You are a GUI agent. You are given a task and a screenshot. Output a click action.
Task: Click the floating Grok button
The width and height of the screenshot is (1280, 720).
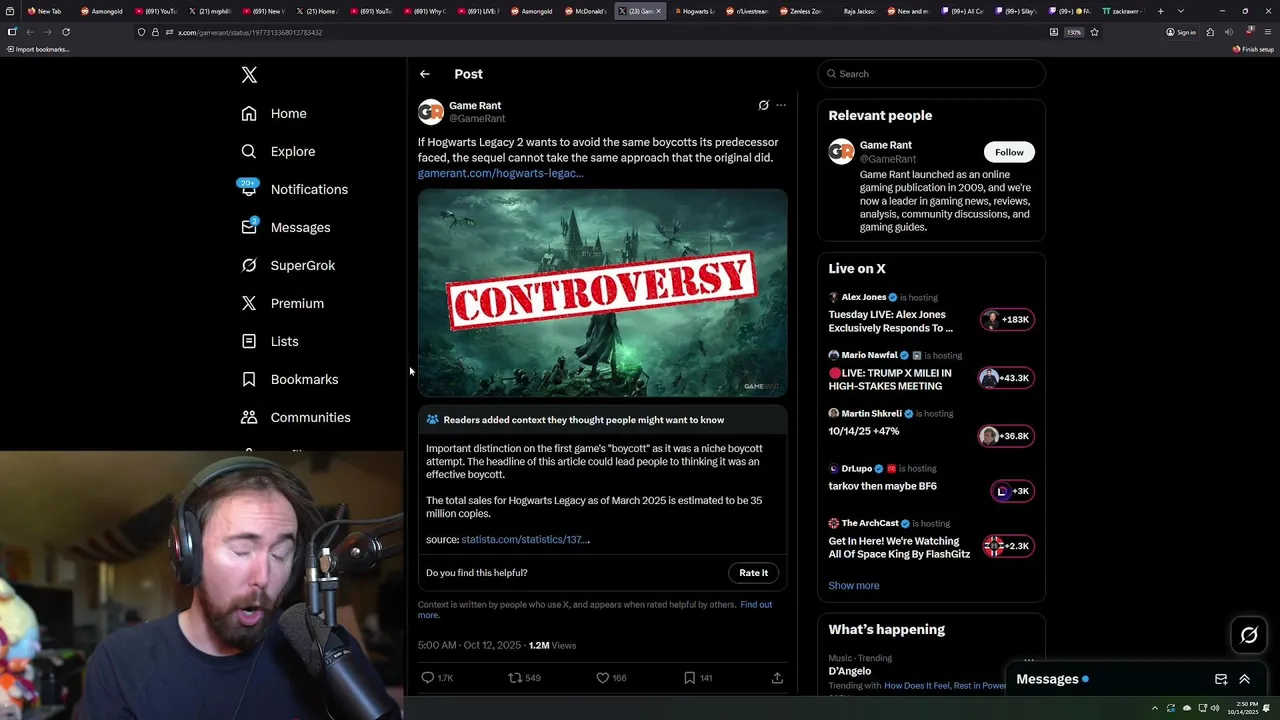tap(1249, 635)
